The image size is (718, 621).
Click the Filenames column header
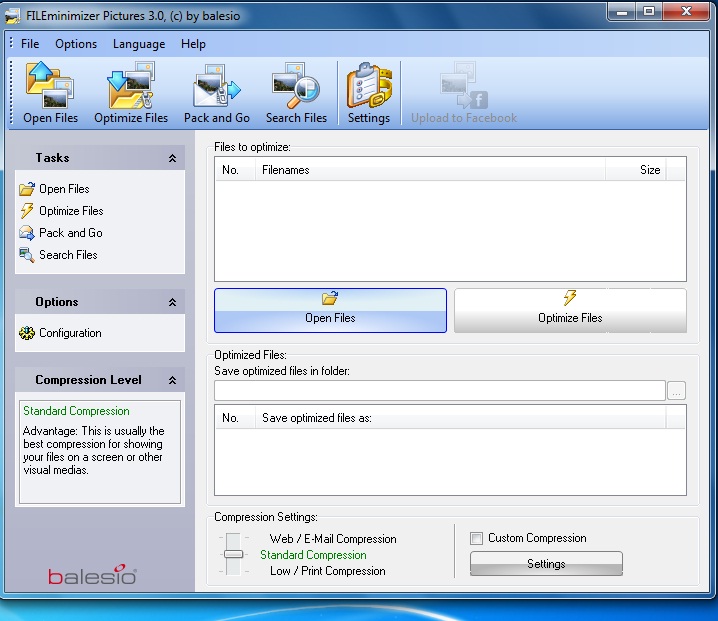click(x=430, y=170)
